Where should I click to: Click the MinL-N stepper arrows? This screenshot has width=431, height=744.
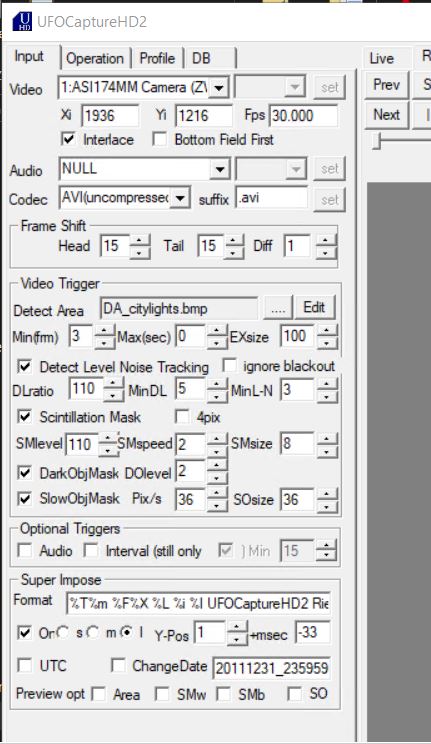(327, 391)
